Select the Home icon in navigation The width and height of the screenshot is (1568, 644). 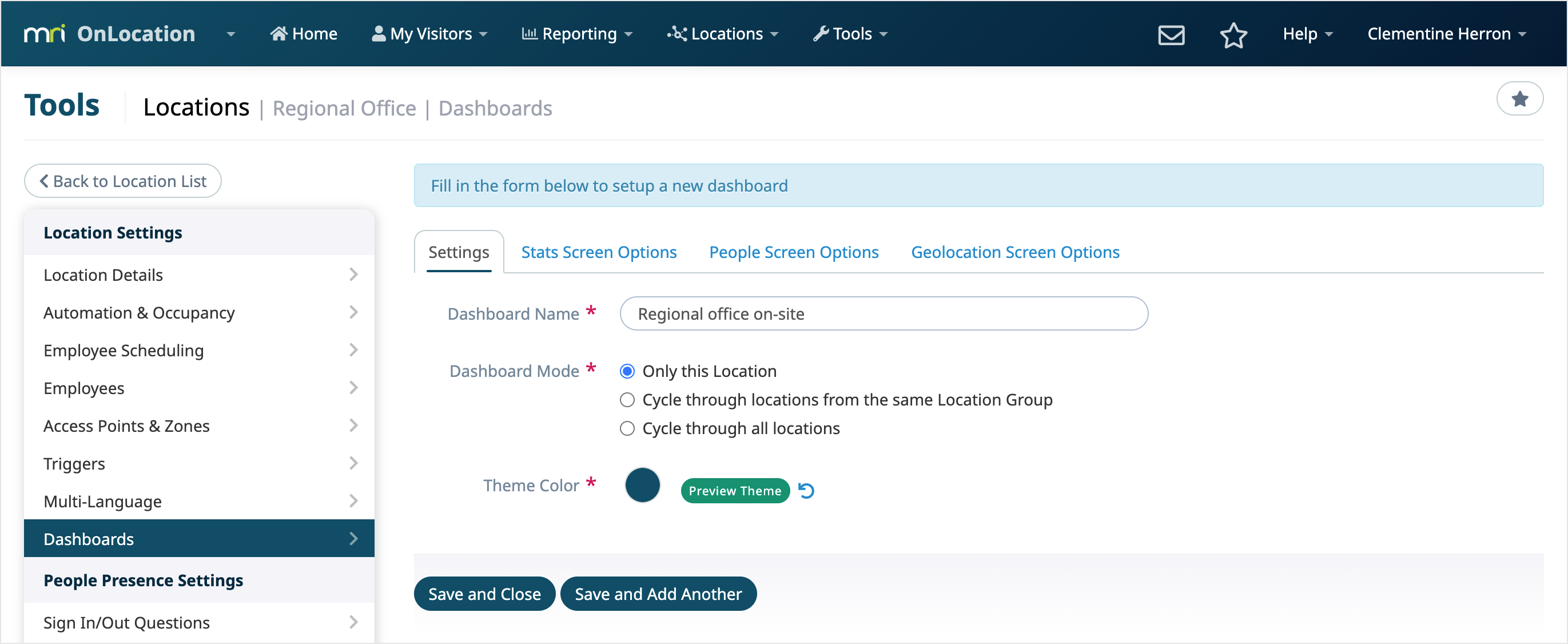(x=281, y=33)
